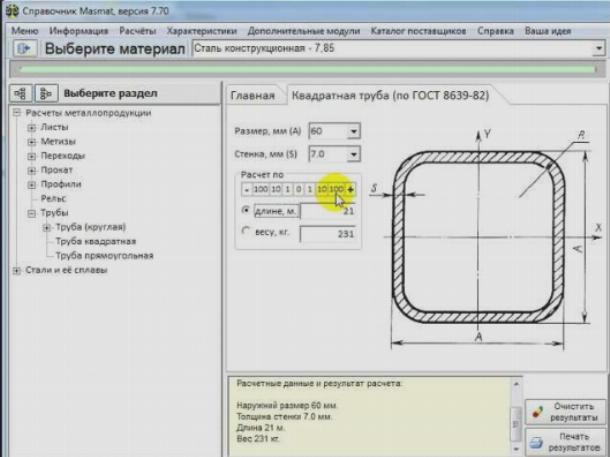Expand the Листы tree node
This screenshot has height=457, width=610.
tap(32, 128)
